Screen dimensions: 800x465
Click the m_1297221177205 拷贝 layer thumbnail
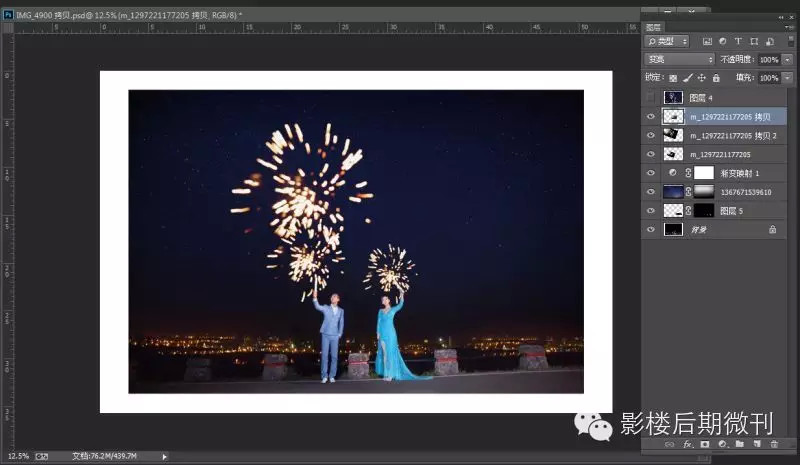click(x=673, y=116)
